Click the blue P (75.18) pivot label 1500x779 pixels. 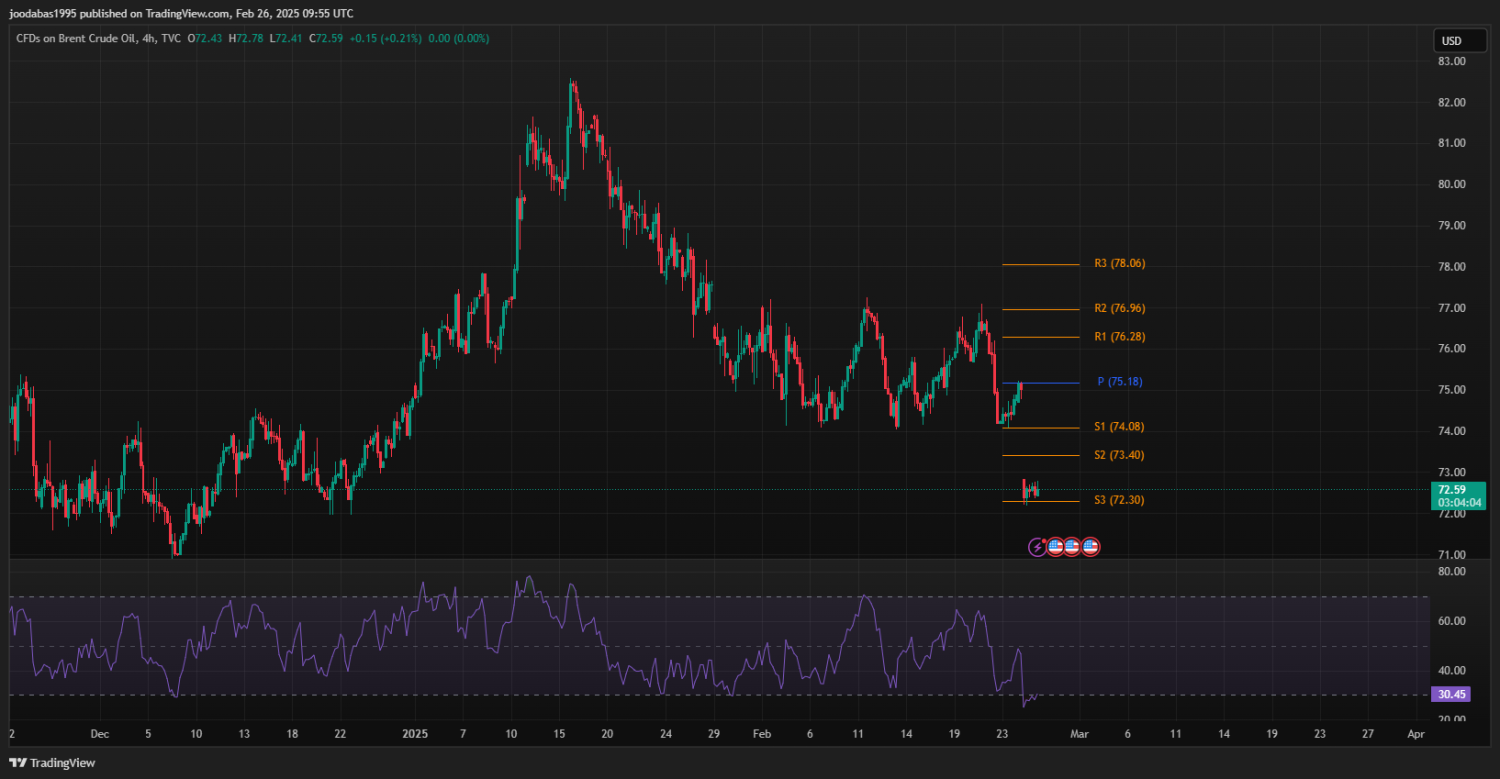click(1120, 382)
